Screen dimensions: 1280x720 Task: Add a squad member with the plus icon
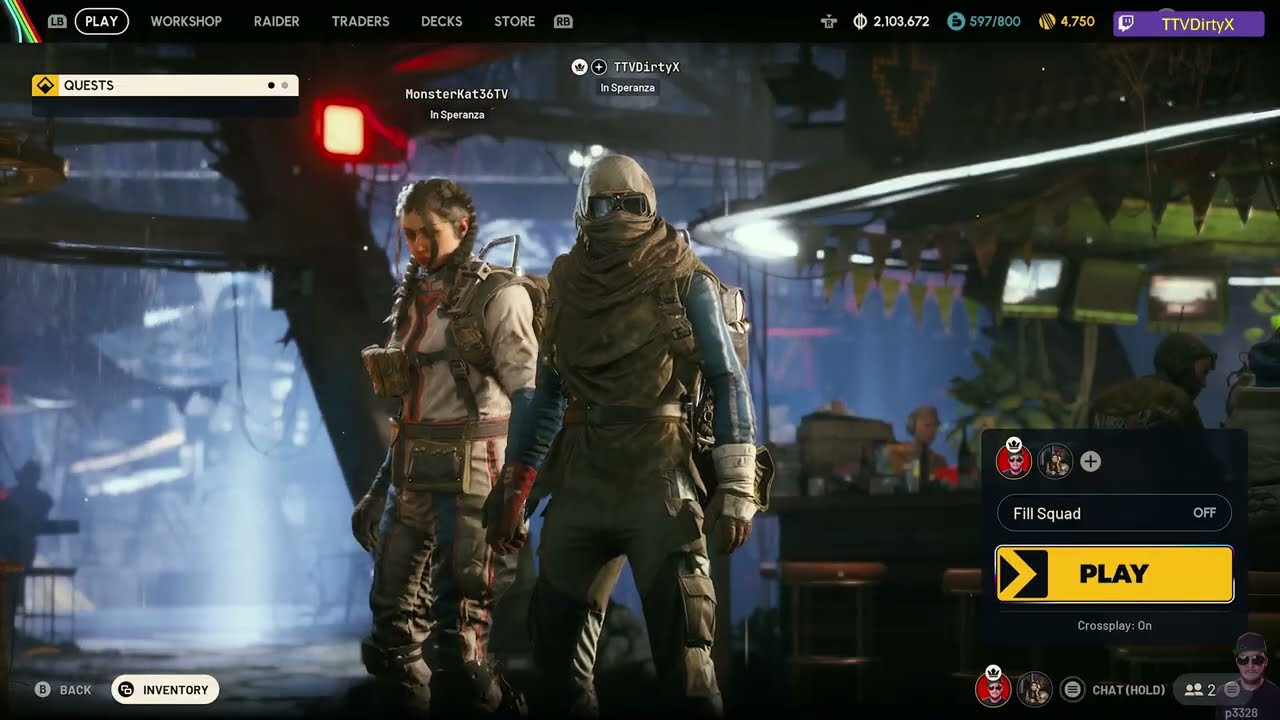click(x=1091, y=461)
